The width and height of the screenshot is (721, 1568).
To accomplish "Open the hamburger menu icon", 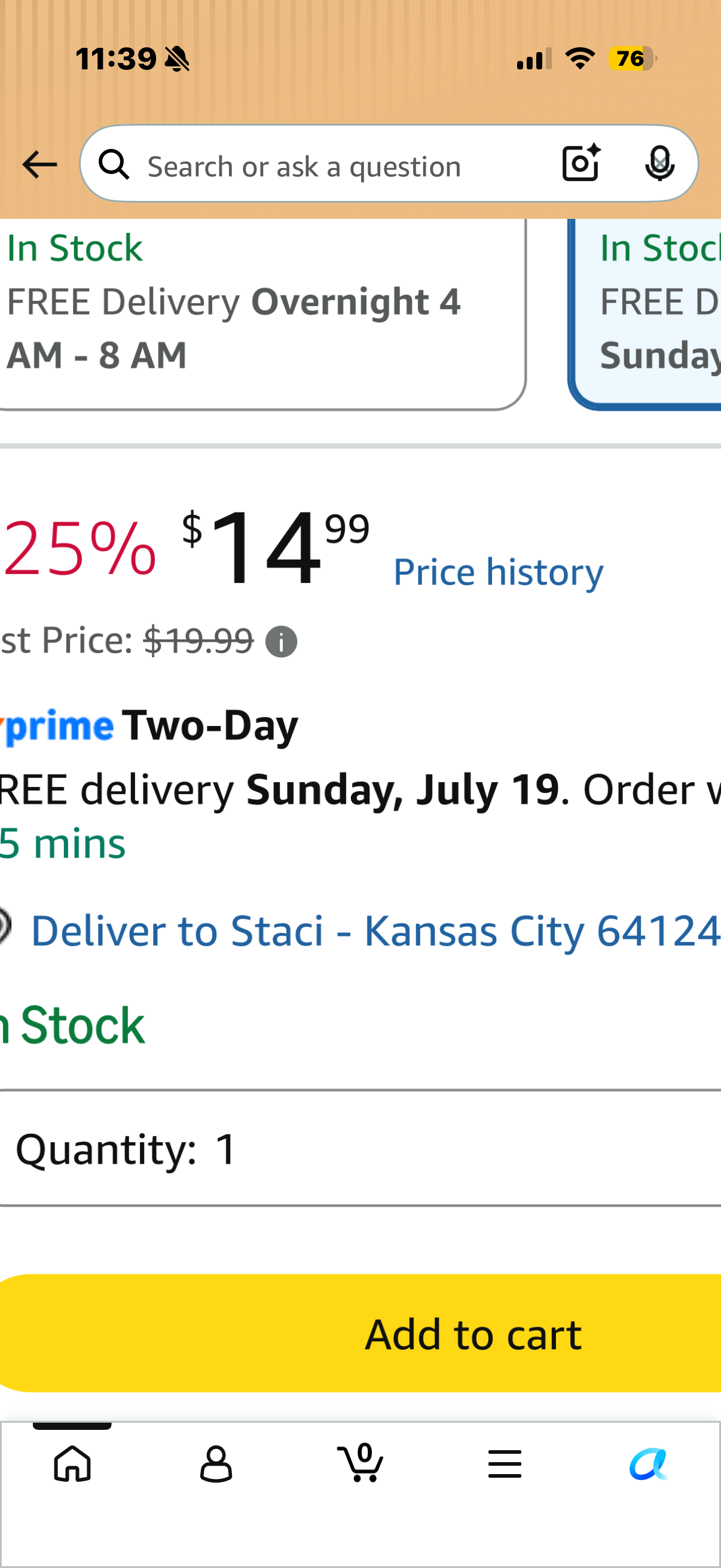I will pyautogui.click(x=505, y=1464).
